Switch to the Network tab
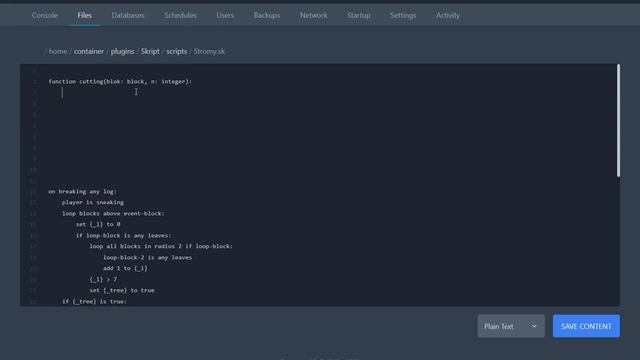Image resolution: width=640 pixels, height=360 pixels. 313,15
